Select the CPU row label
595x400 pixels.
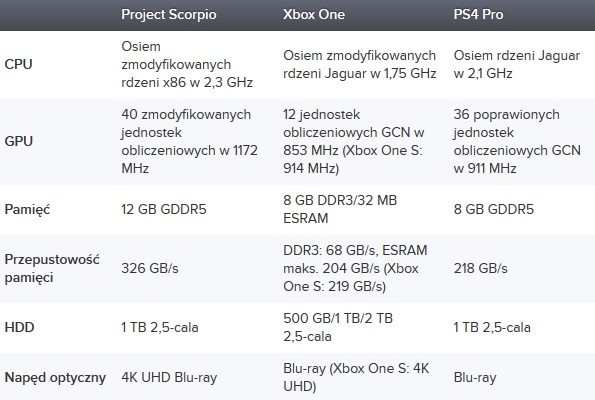tap(18, 64)
